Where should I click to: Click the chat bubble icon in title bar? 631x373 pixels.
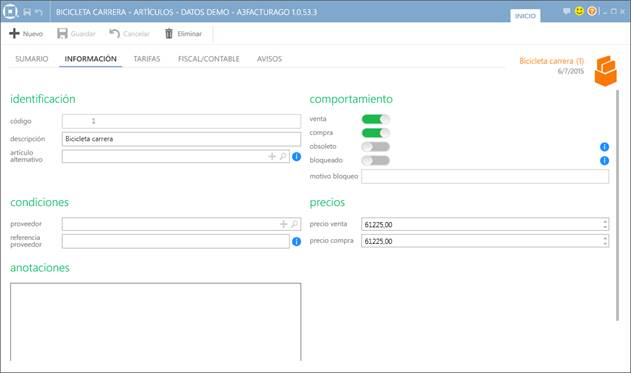[567, 11]
